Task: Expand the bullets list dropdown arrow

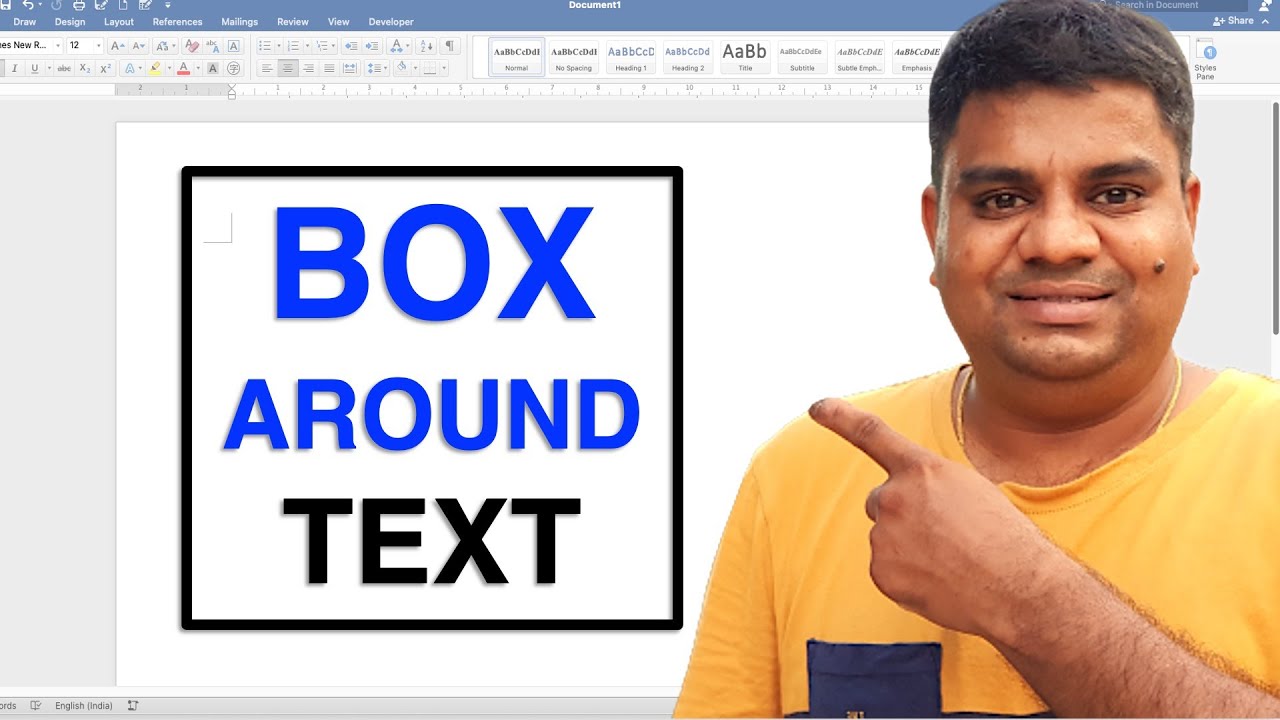Action: 279,46
